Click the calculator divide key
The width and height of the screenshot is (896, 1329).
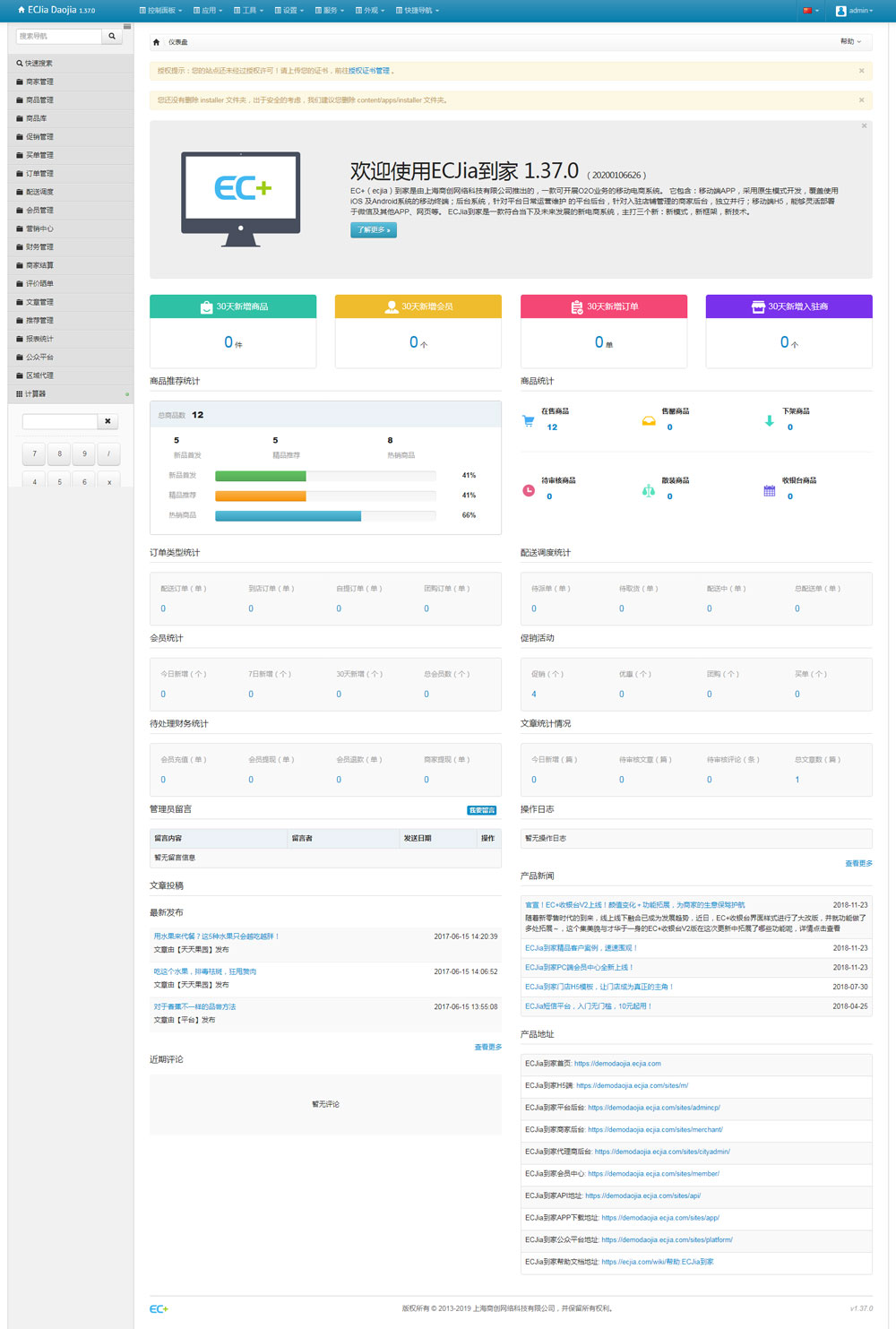click(109, 453)
